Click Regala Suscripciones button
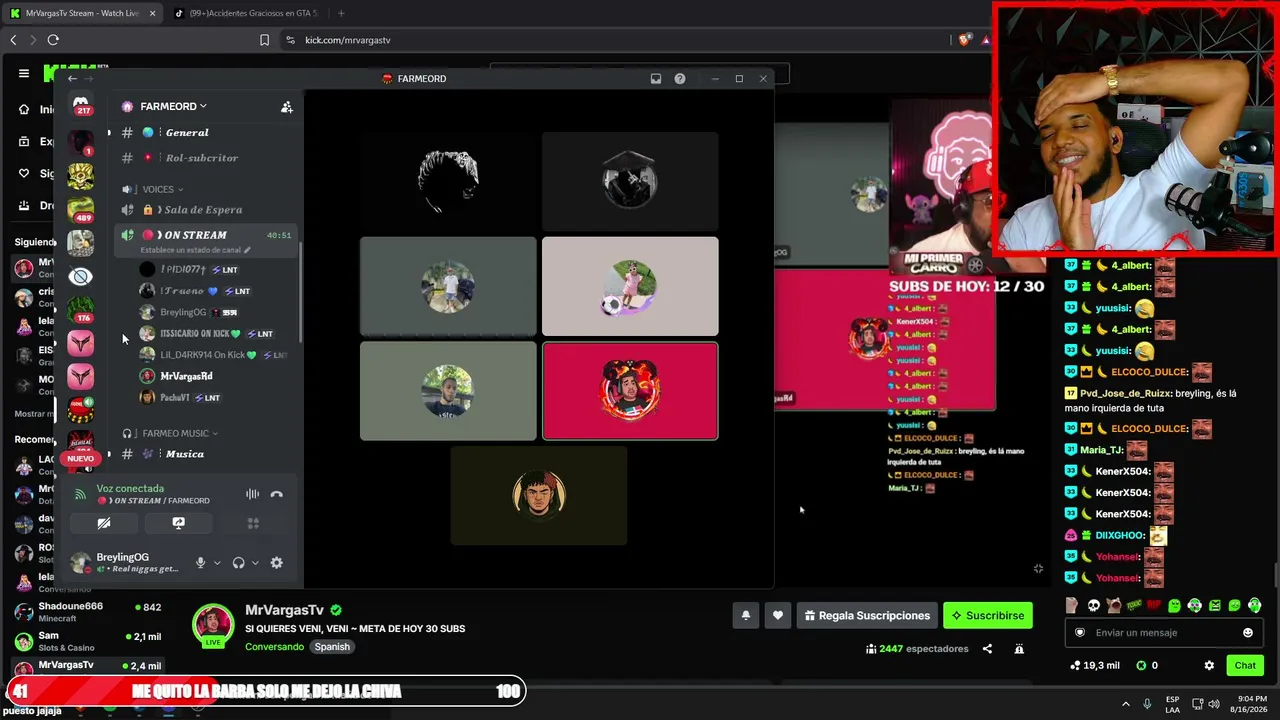The image size is (1280, 720). [867, 616]
